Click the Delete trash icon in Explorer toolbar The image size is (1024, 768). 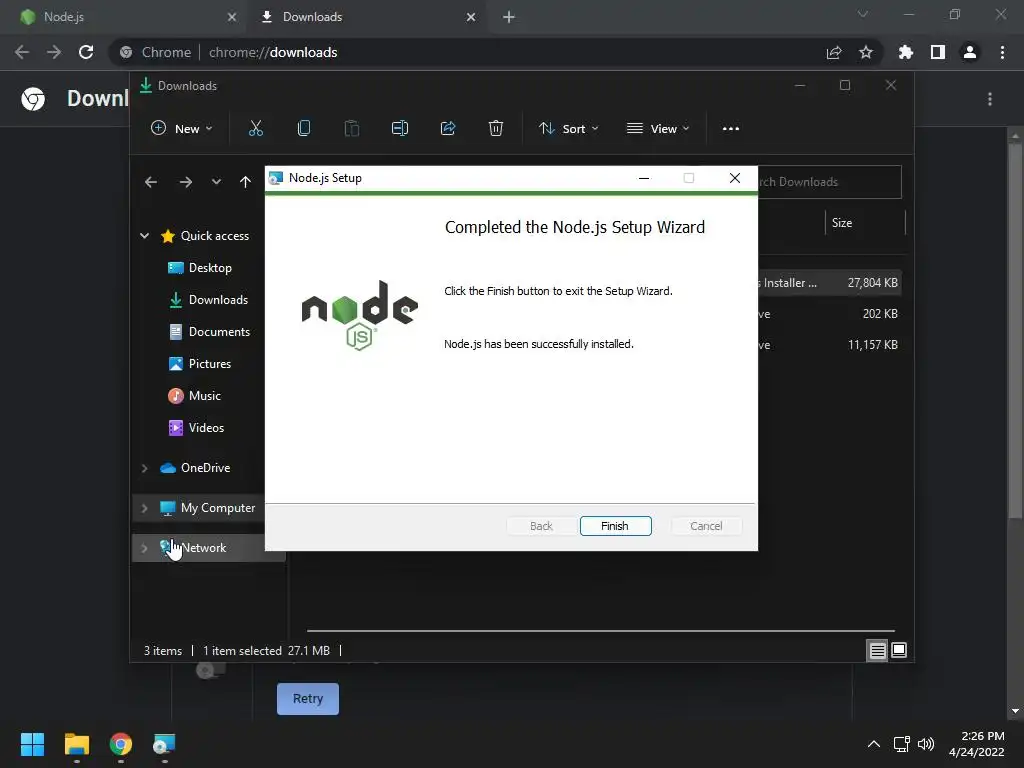click(x=496, y=129)
